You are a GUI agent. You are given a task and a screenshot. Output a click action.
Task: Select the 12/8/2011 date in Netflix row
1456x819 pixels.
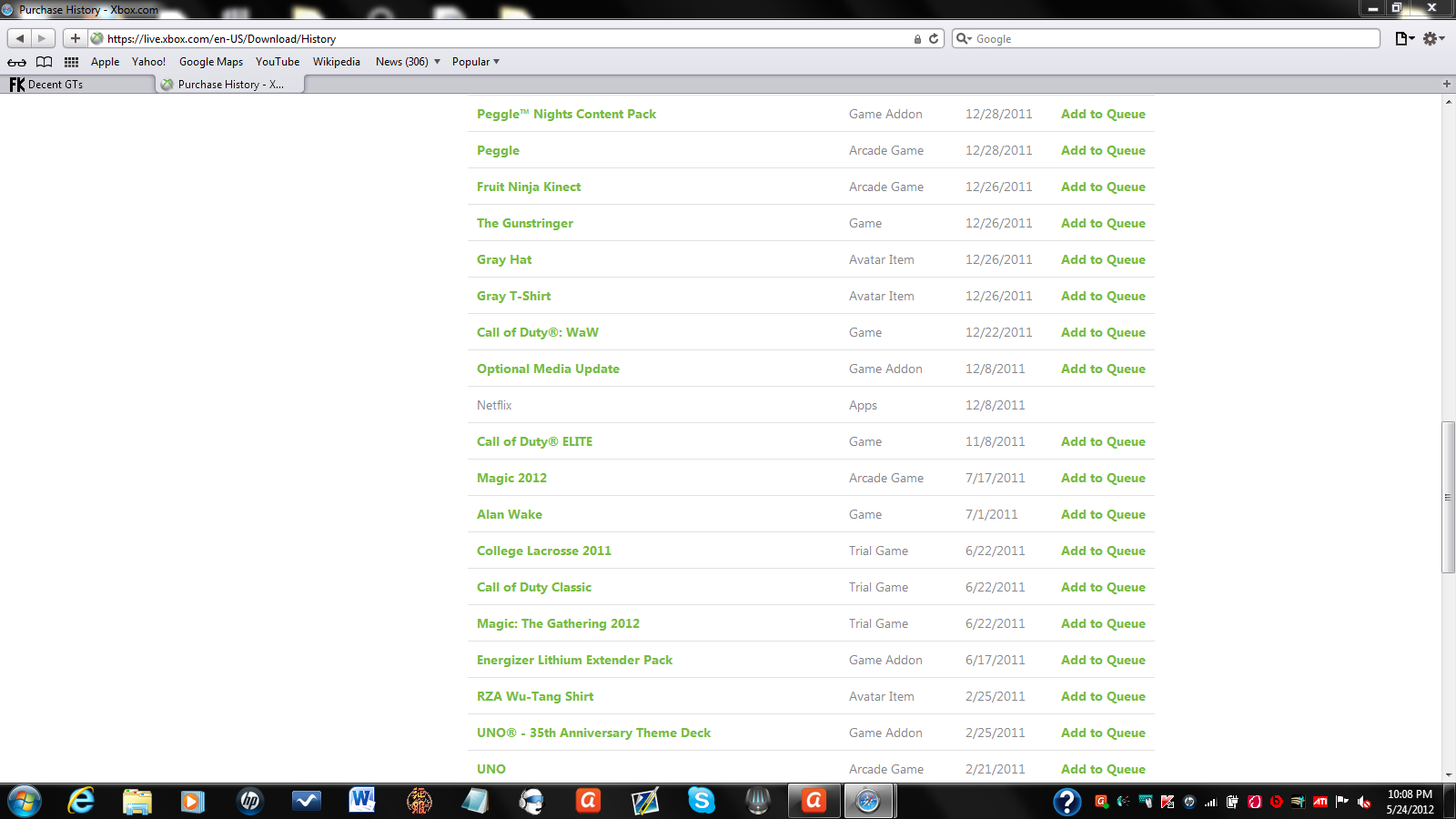tap(995, 405)
